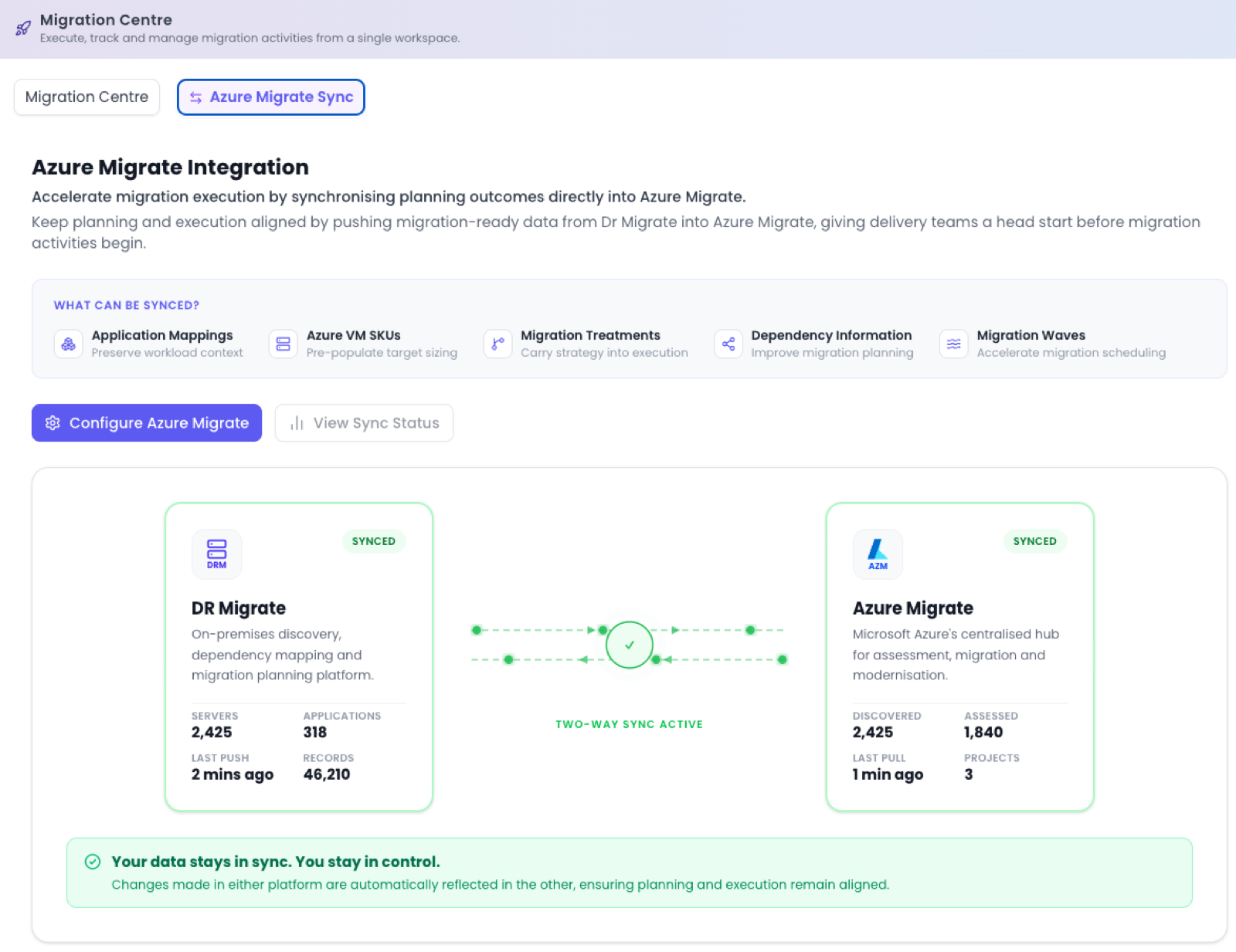Click the Azure Migrate card title
The width and height of the screenshot is (1236, 952).
913,608
